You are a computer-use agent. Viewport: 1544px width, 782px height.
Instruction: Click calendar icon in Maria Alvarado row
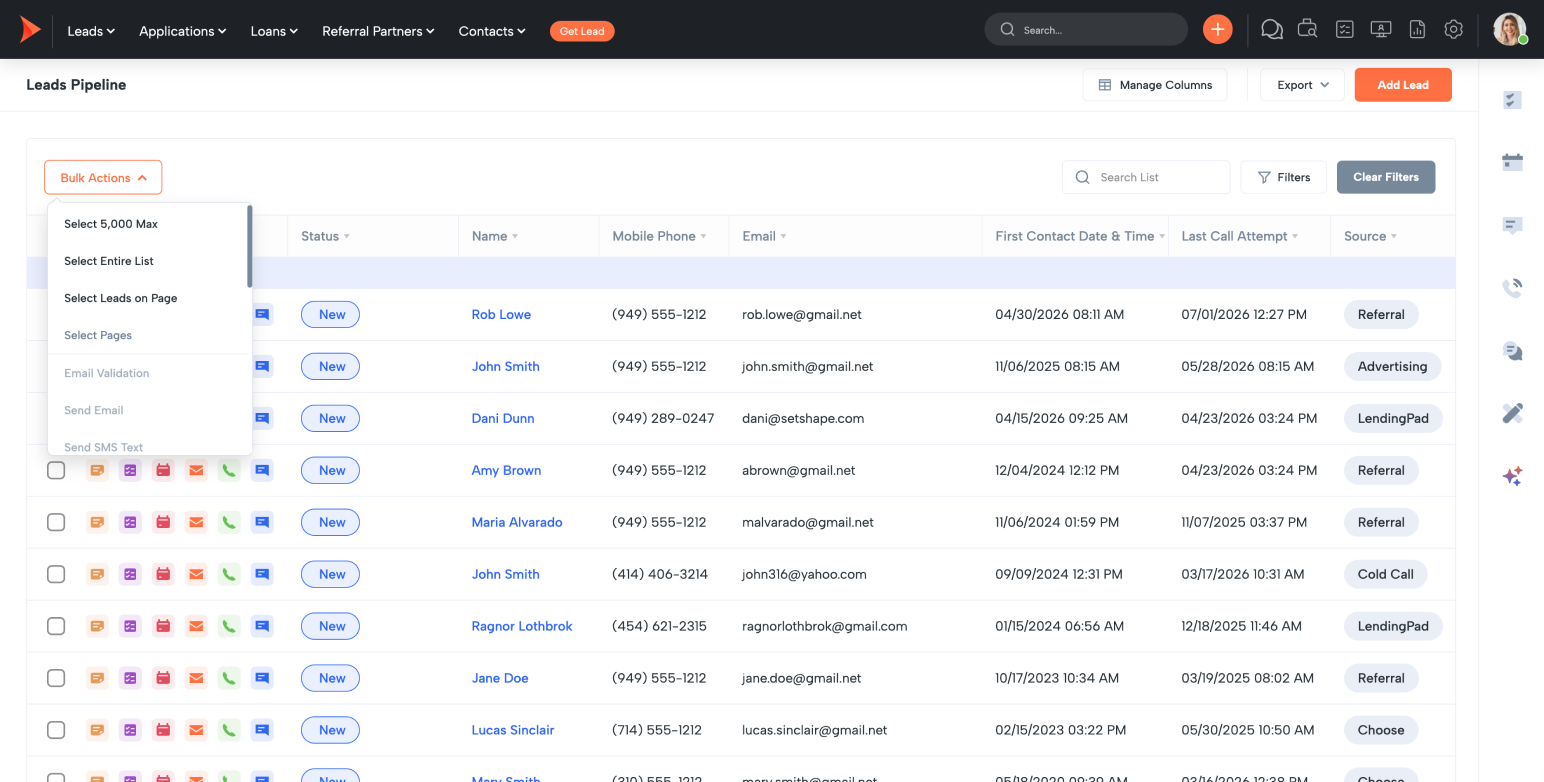[163, 522]
